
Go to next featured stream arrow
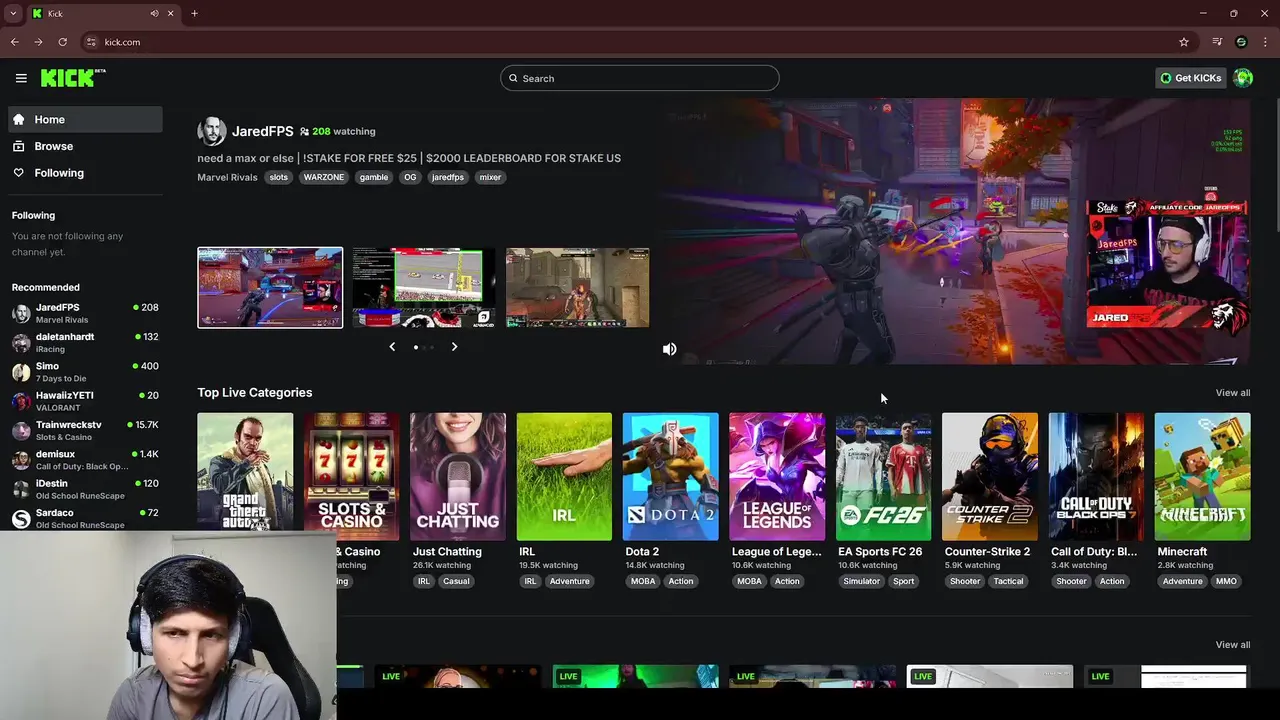click(x=454, y=347)
